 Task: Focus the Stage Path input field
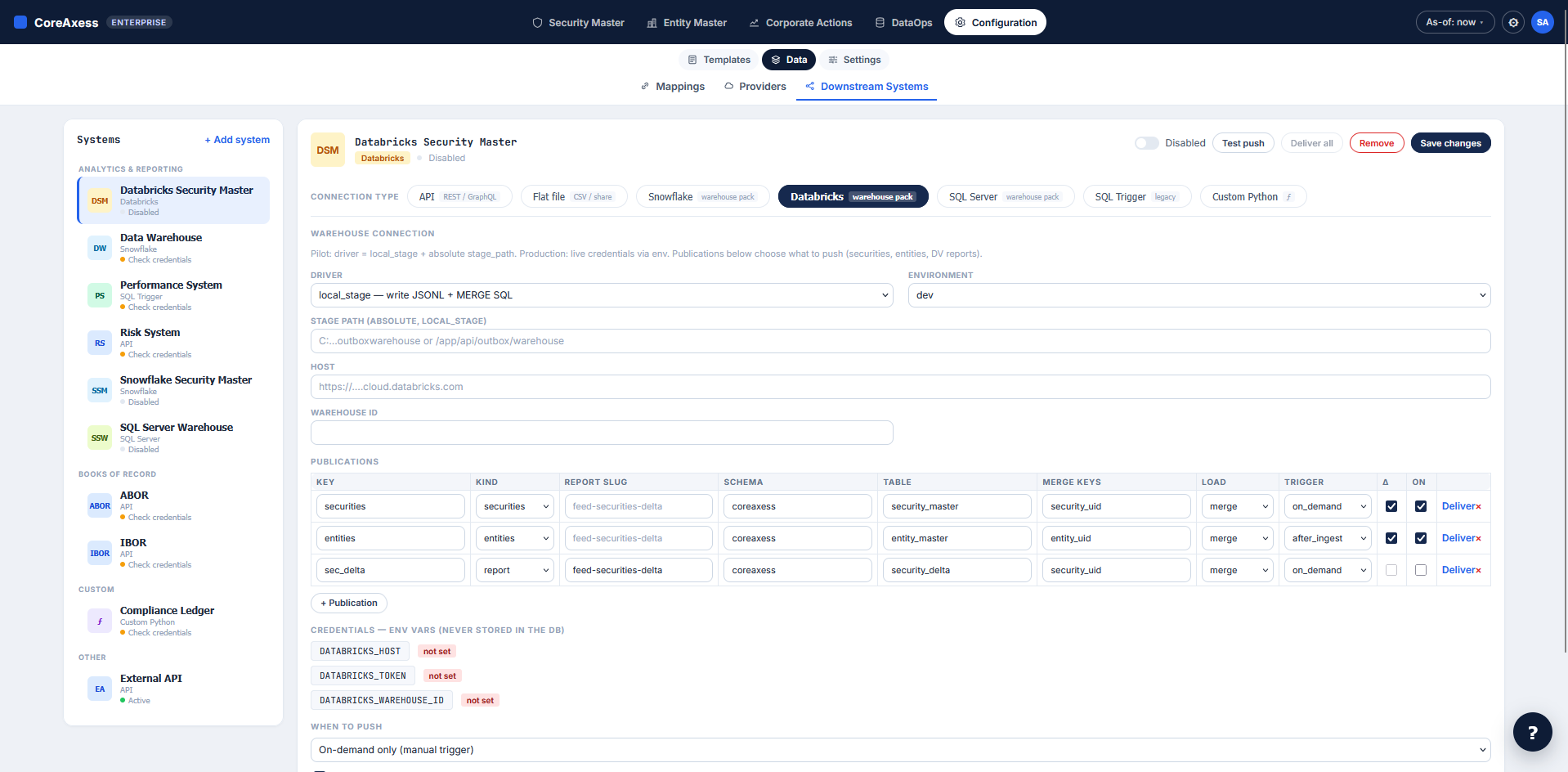pos(900,341)
